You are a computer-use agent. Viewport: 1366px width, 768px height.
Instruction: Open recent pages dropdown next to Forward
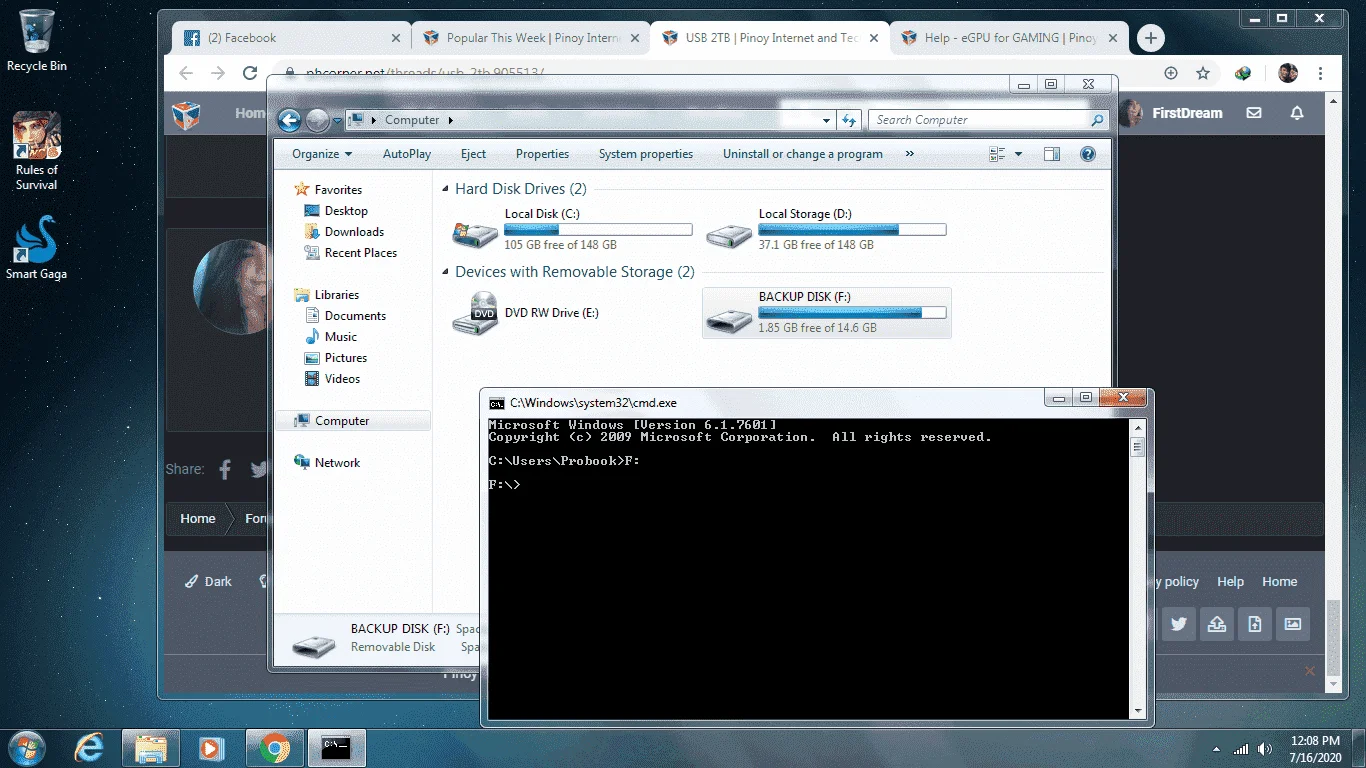(x=337, y=121)
